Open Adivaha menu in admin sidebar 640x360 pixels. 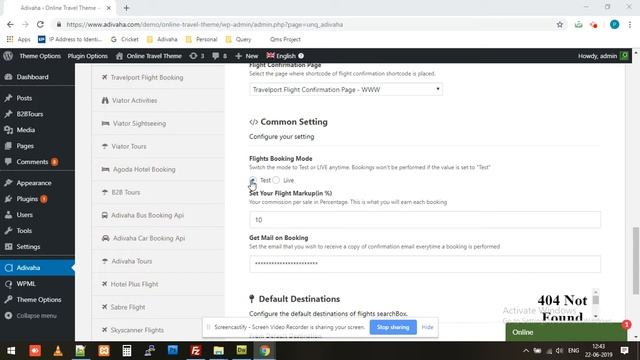(x=37, y=268)
